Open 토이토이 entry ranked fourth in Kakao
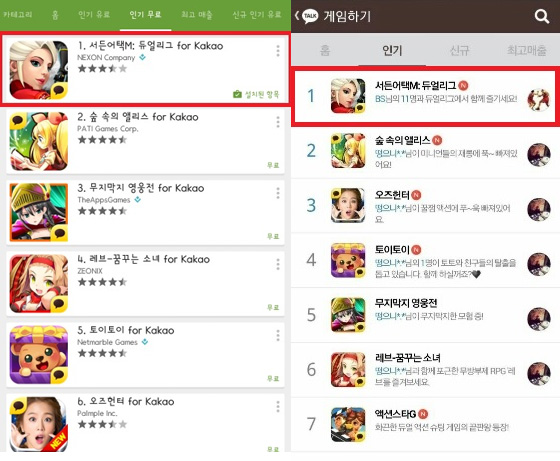This screenshot has height=461, width=560. [x=425, y=260]
